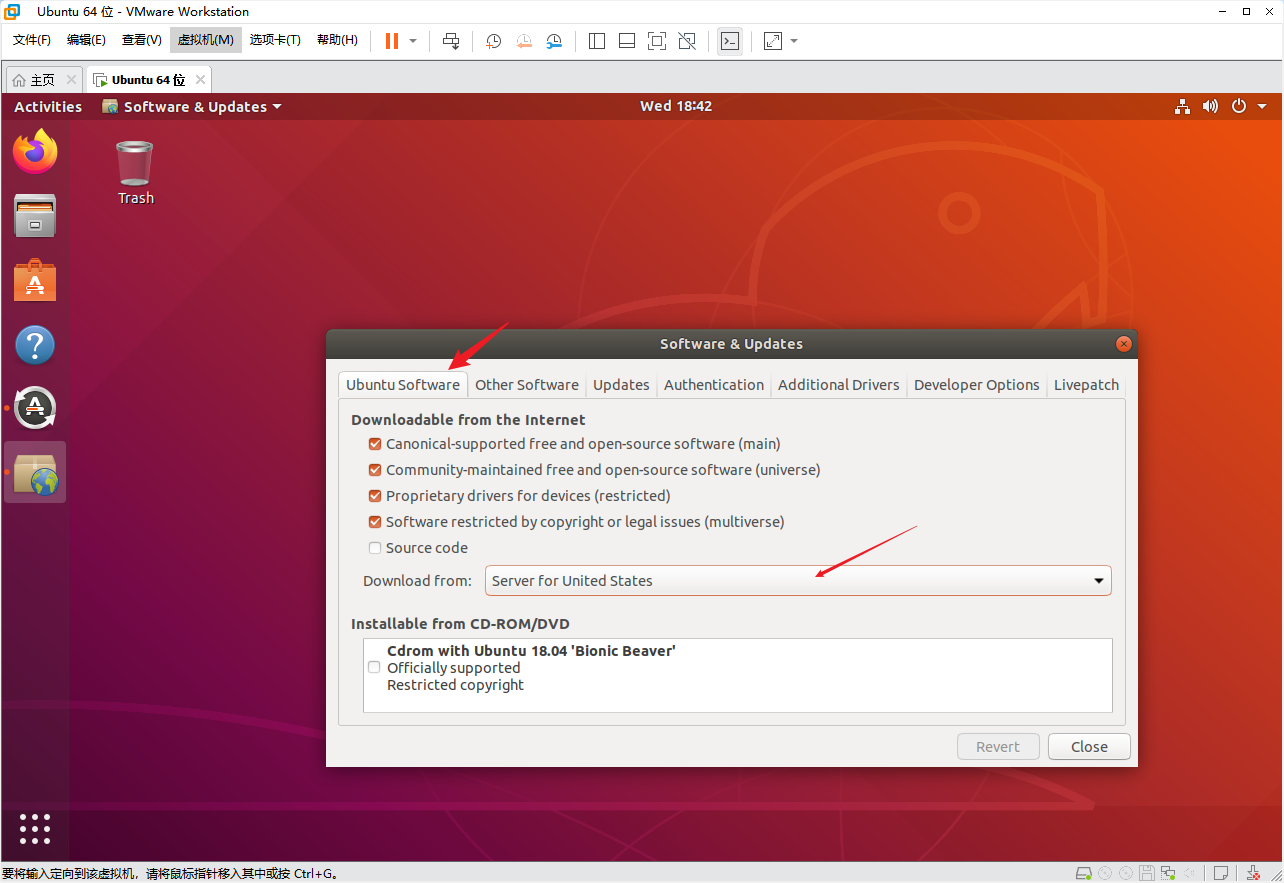Screen dimensions: 1284x883
Task: Open the snapshot manager wrench-clock icon
Action: click(554, 41)
